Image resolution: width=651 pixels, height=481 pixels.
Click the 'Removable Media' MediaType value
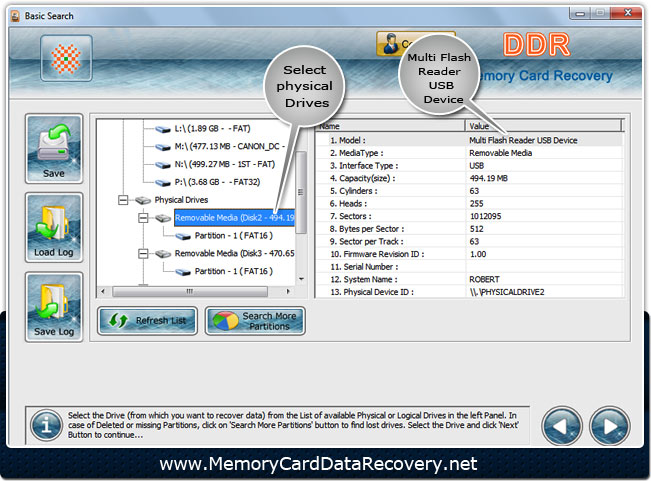[500, 153]
